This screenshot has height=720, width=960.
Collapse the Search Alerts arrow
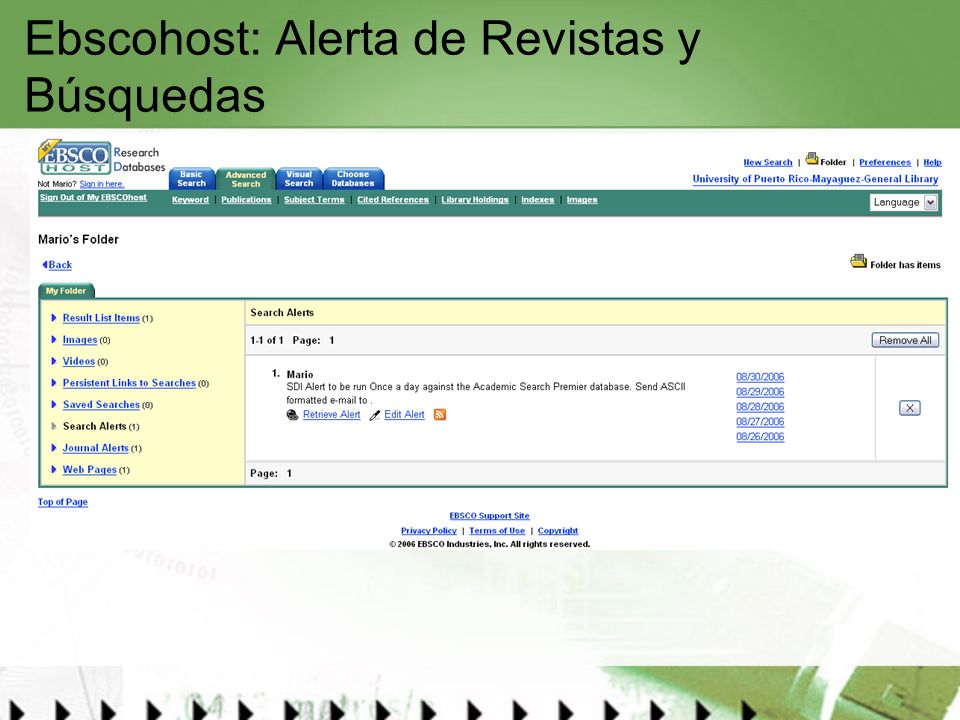click(x=54, y=426)
